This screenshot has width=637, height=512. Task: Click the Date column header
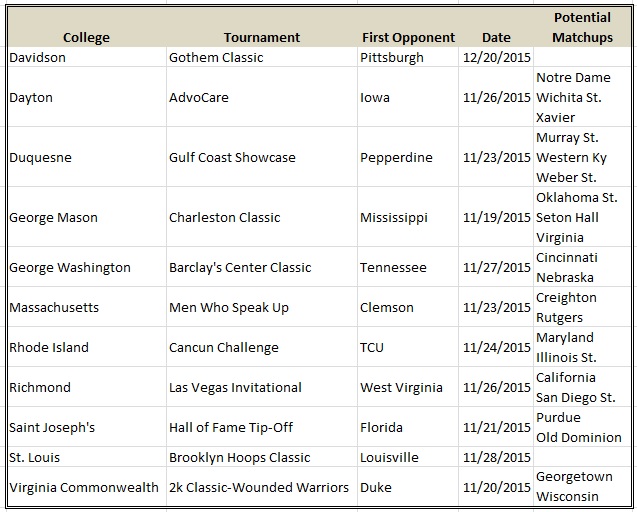[495, 37]
